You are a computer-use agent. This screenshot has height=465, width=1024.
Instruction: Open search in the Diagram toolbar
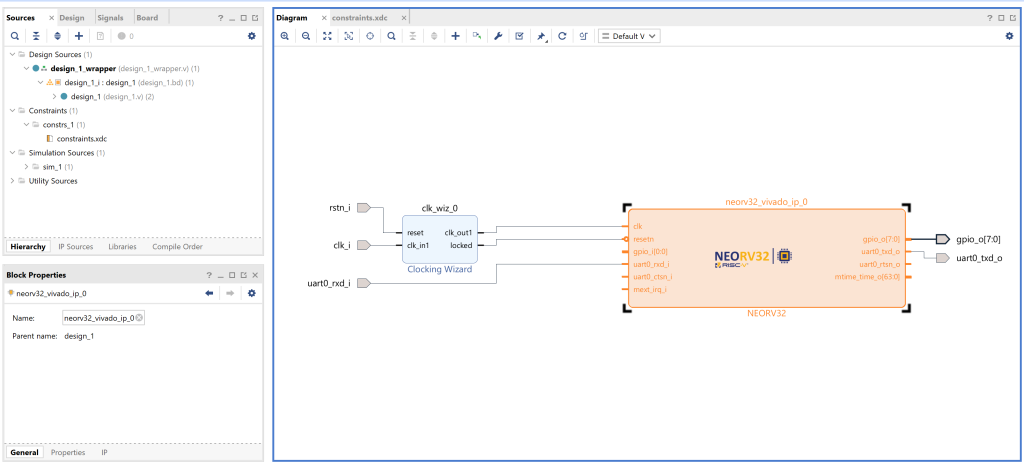tap(391, 37)
